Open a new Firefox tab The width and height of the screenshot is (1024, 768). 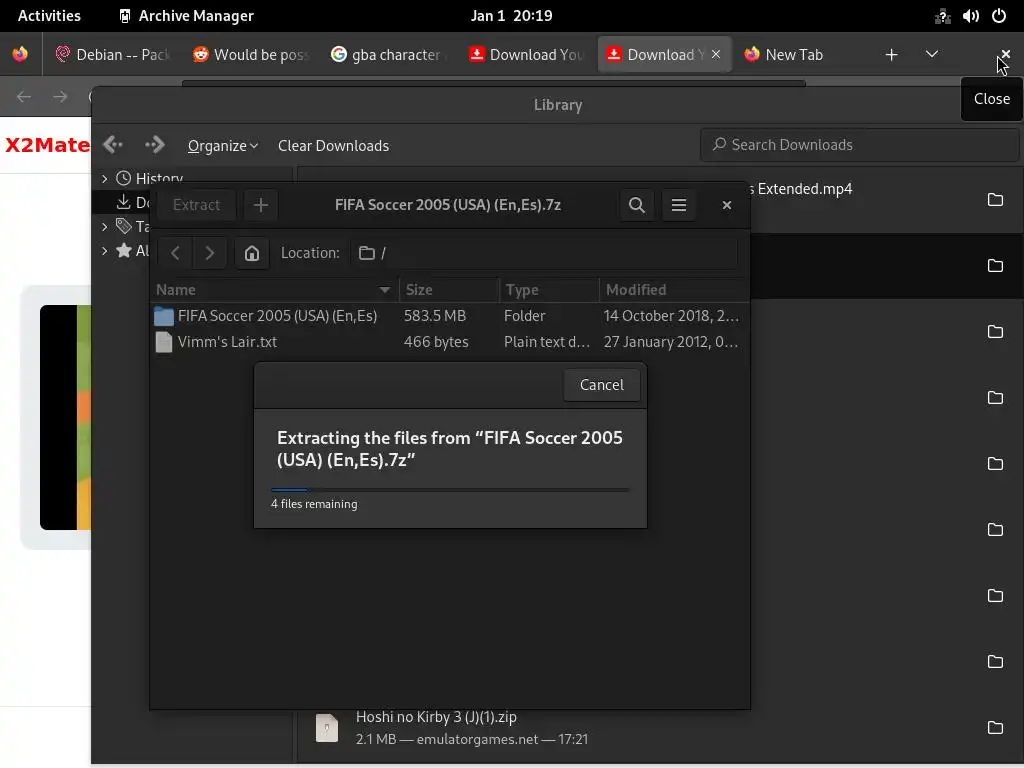pyautogui.click(x=891, y=55)
